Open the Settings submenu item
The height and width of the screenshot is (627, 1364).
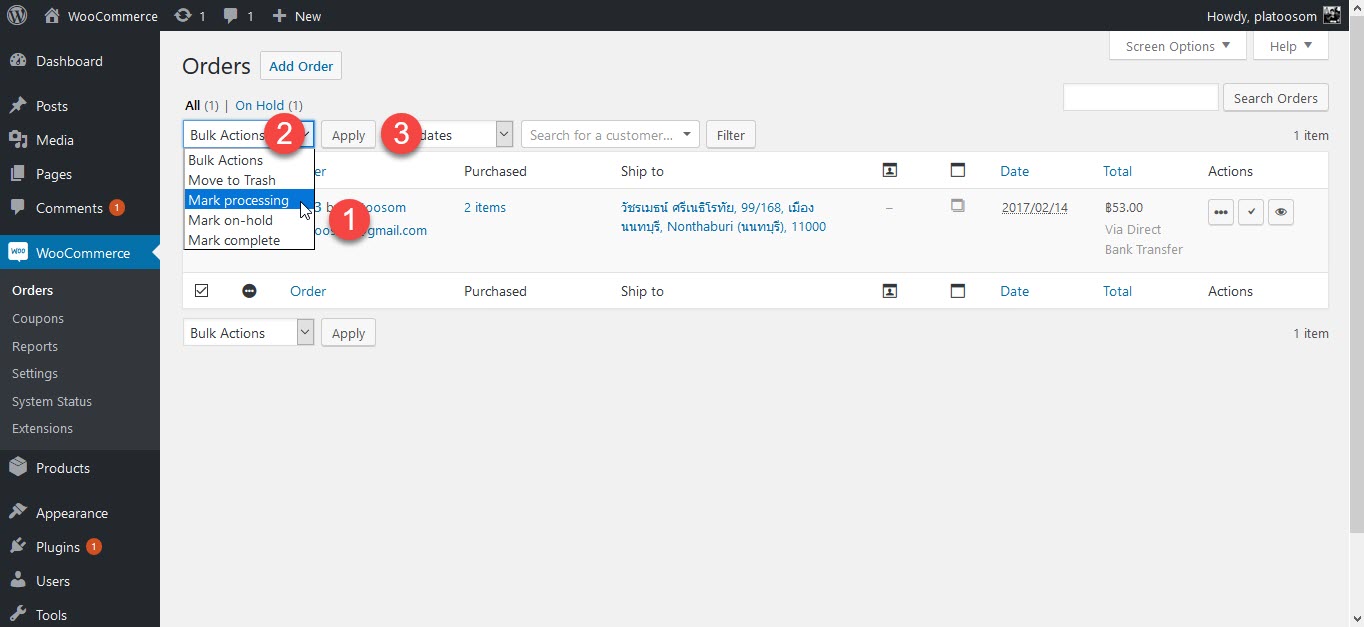tap(35, 374)
